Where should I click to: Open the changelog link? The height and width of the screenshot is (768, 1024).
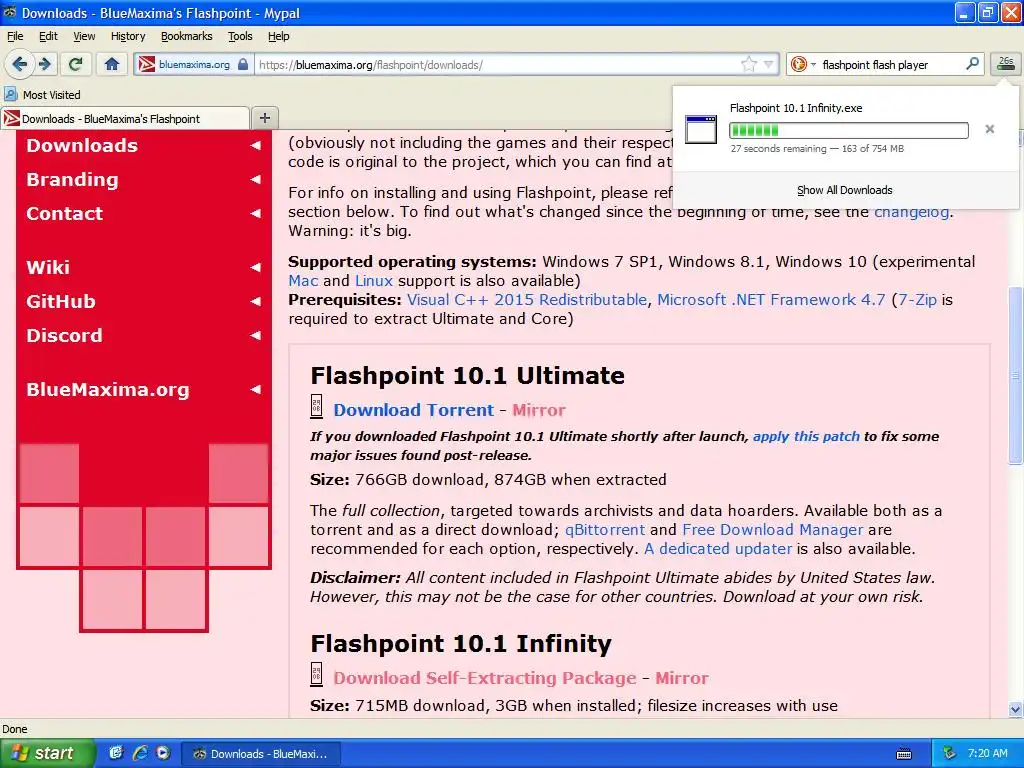point(911,212)
